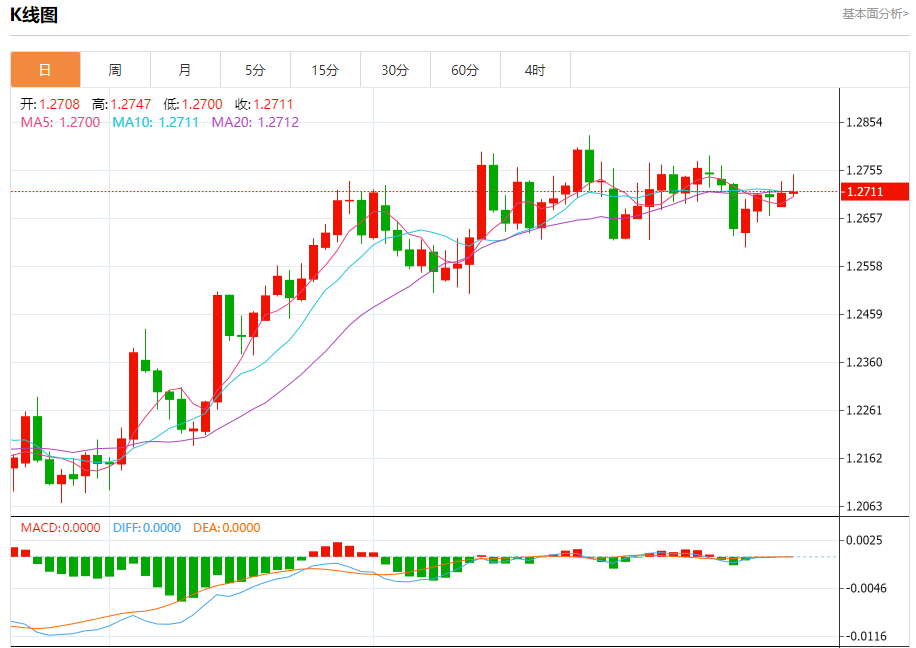Viewport: 916px width, 648px height.
Task: Click the MA5: 1.2700 legend
Action: (x=61, y=122)
